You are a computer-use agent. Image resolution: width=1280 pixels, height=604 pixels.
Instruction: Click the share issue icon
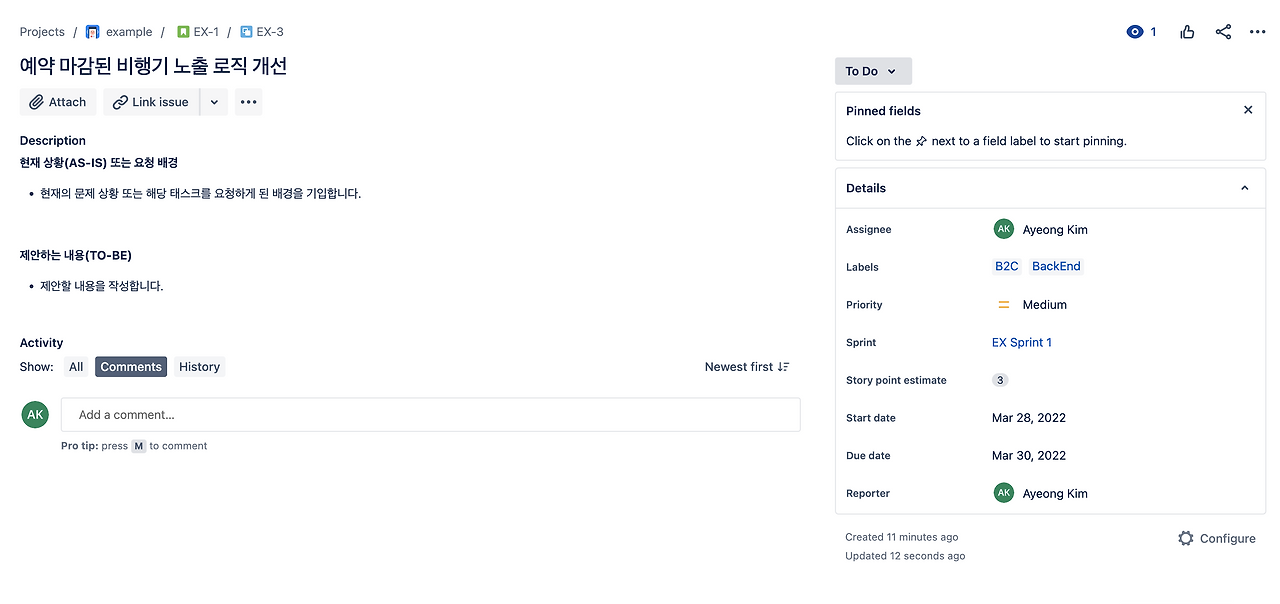tap(1223, 32)
